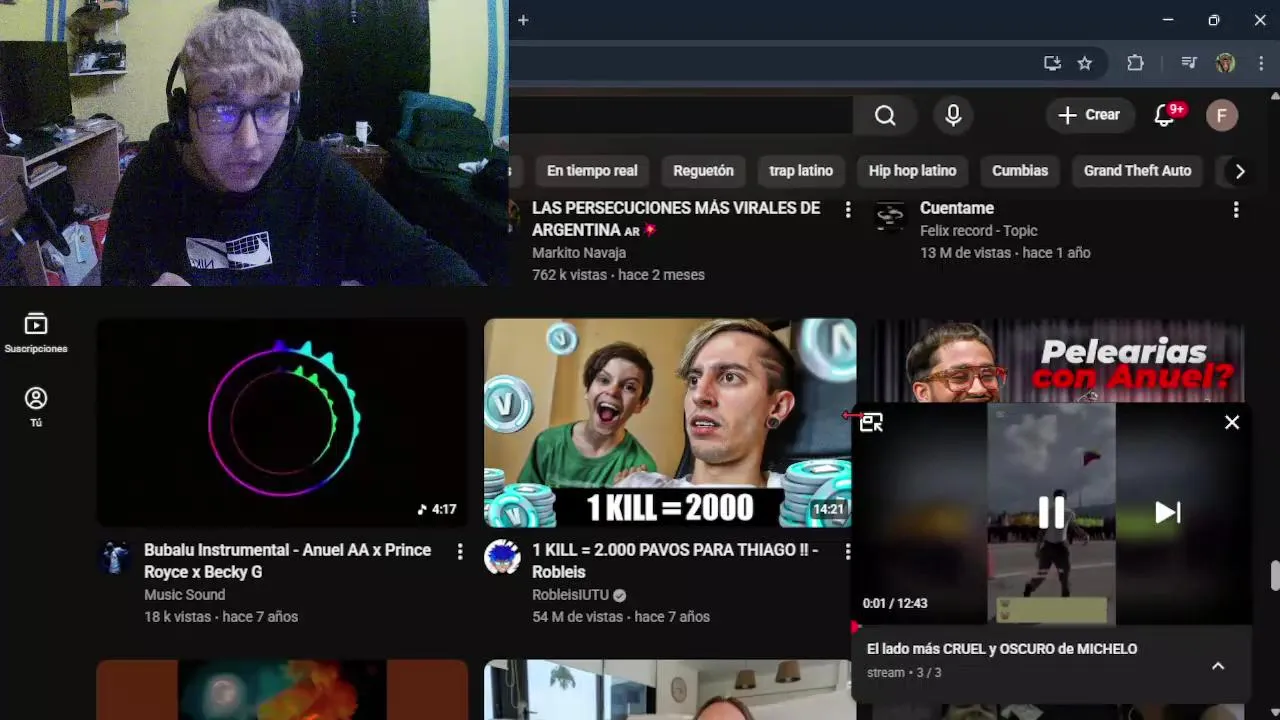Select the 'Cumbias' filter chip
Viewport: 1280px width, 720px height.
[1020, 171]
